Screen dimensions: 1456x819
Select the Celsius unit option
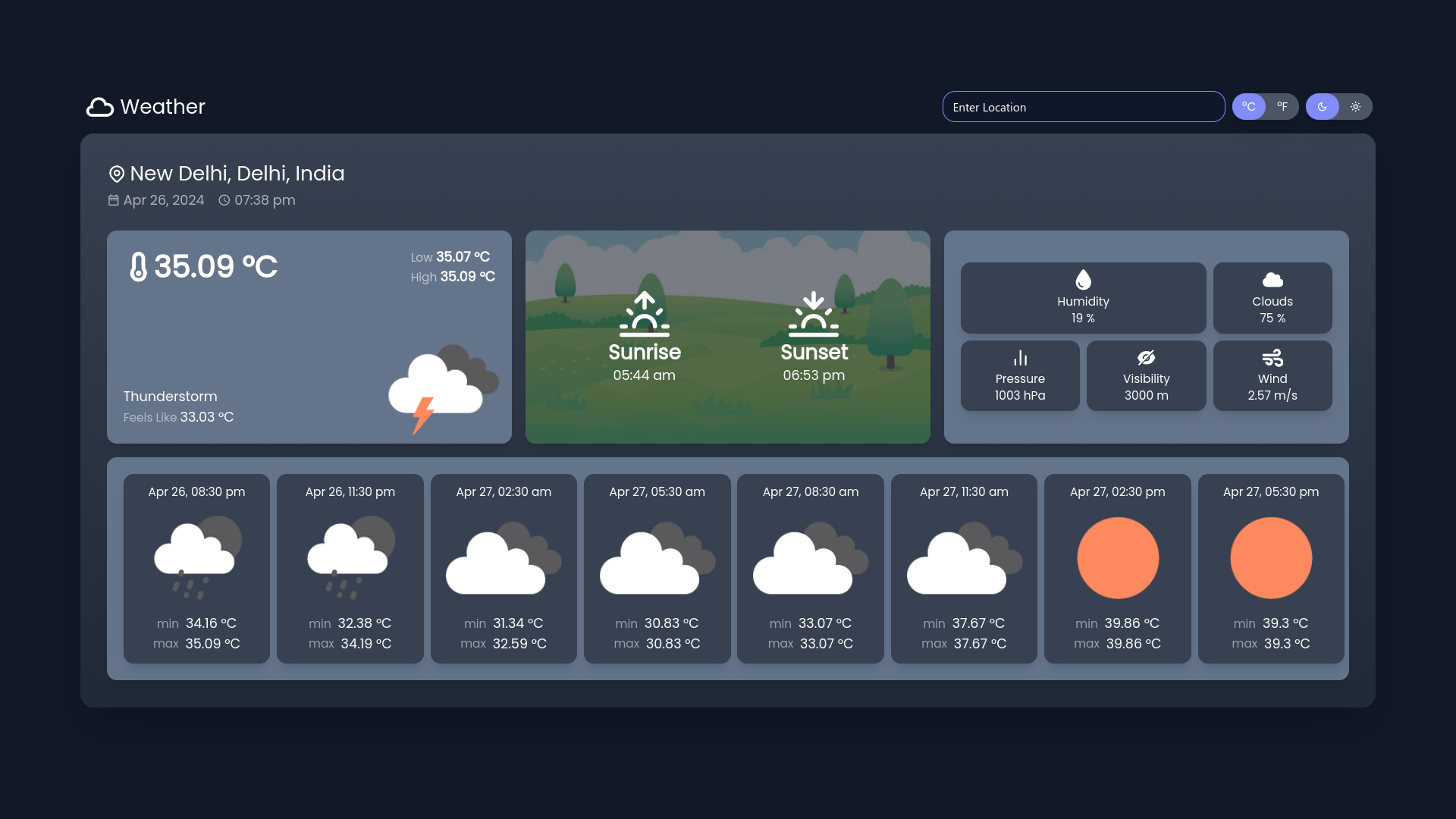point(1249,107)
